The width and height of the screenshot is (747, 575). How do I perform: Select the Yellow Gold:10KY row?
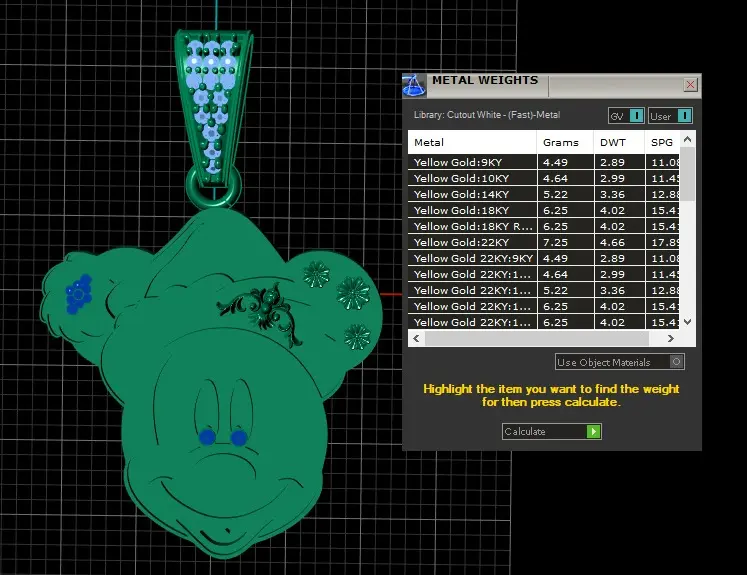[544, 178]
